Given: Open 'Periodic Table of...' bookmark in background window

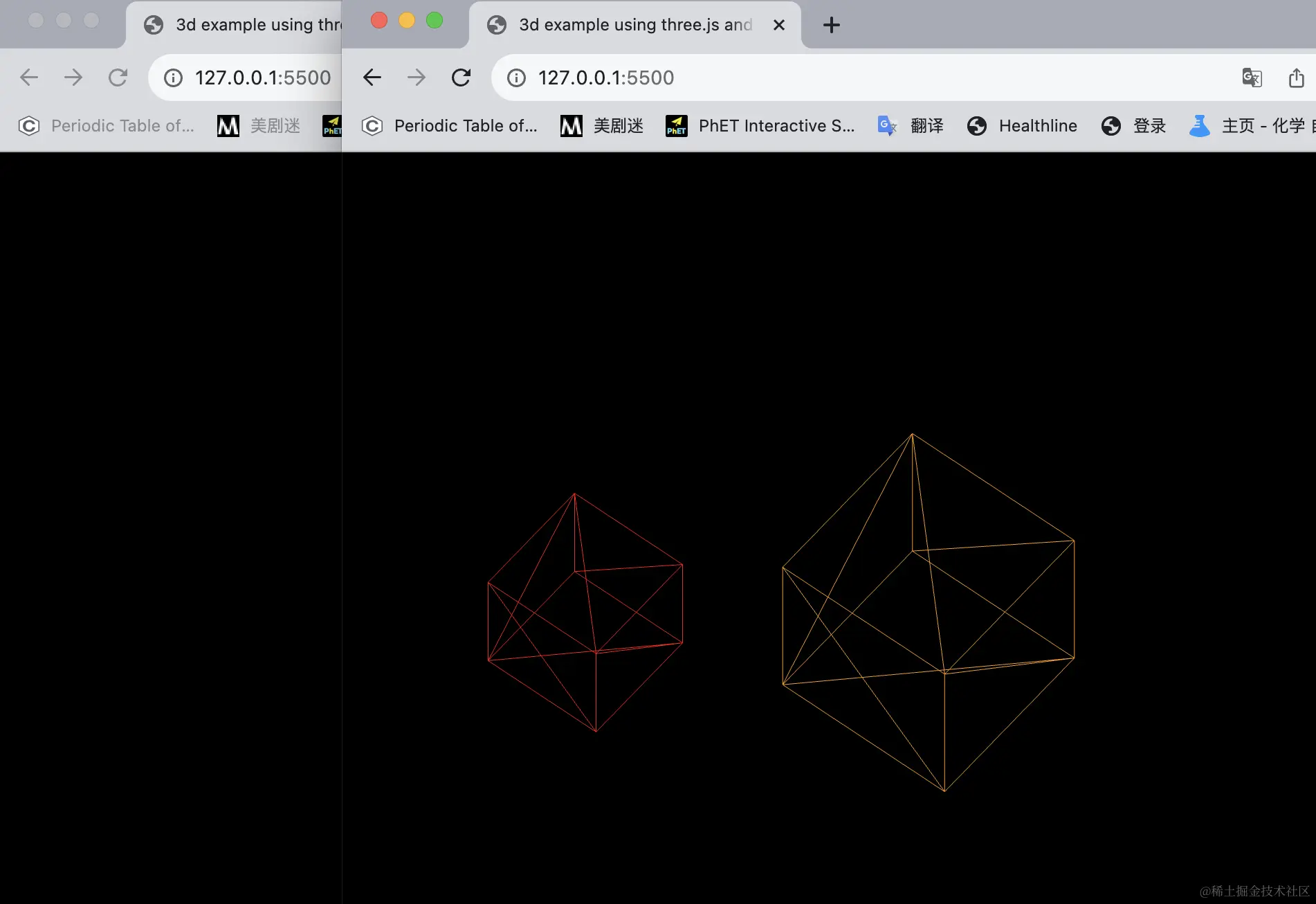Looking at the screenshot, I should [107, 126].
